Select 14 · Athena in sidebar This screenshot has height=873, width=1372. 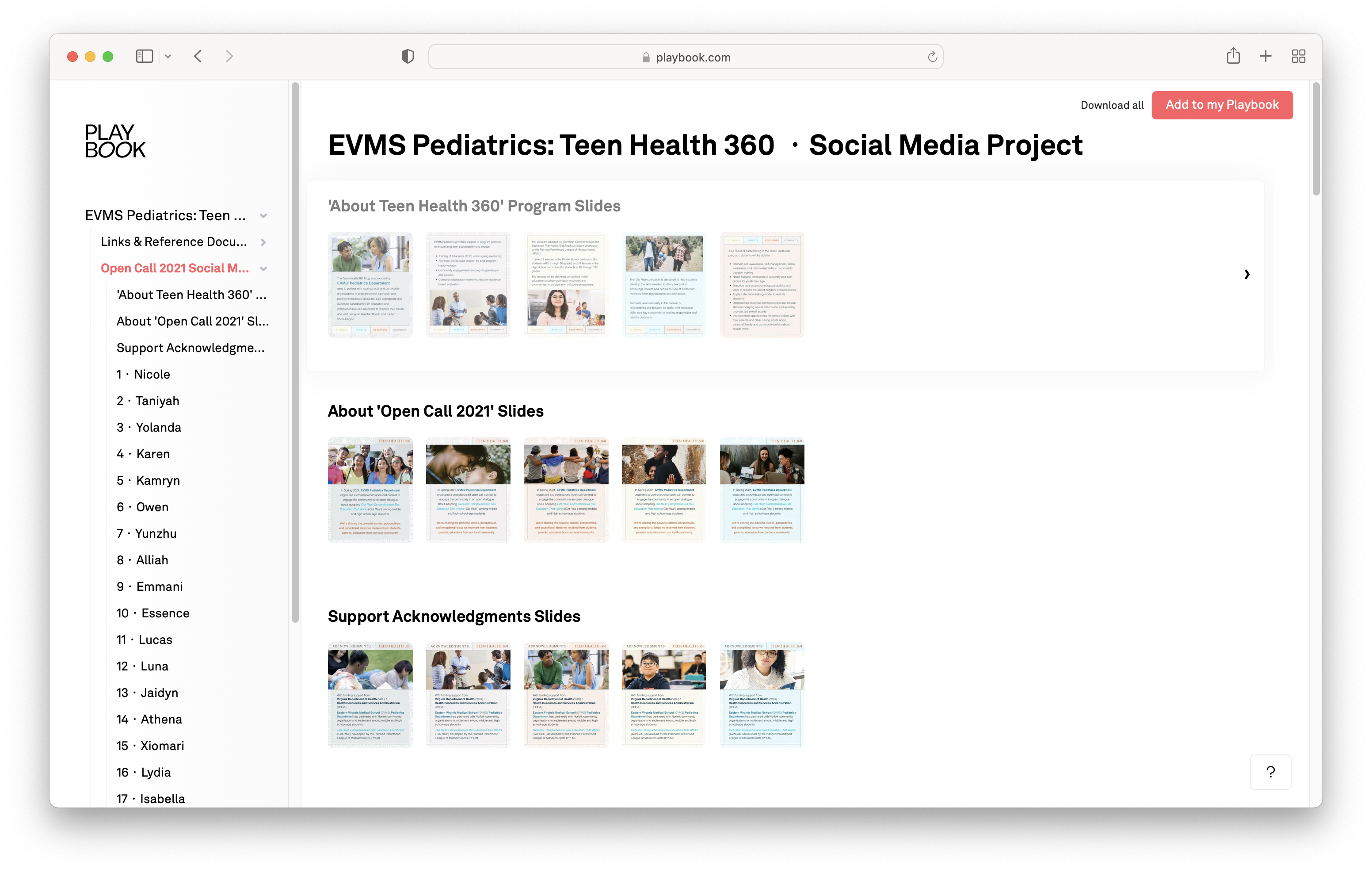[x=149, y=719]
